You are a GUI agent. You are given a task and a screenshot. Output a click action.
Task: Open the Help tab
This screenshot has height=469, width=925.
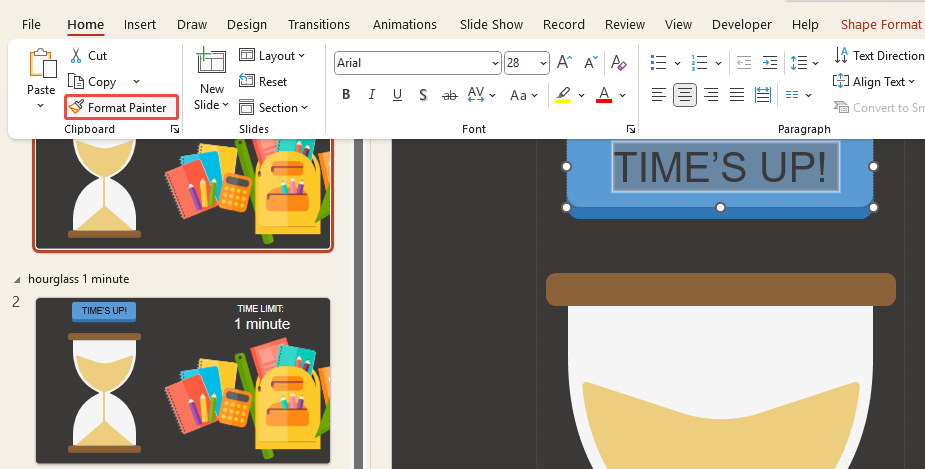tap(805, 24)
